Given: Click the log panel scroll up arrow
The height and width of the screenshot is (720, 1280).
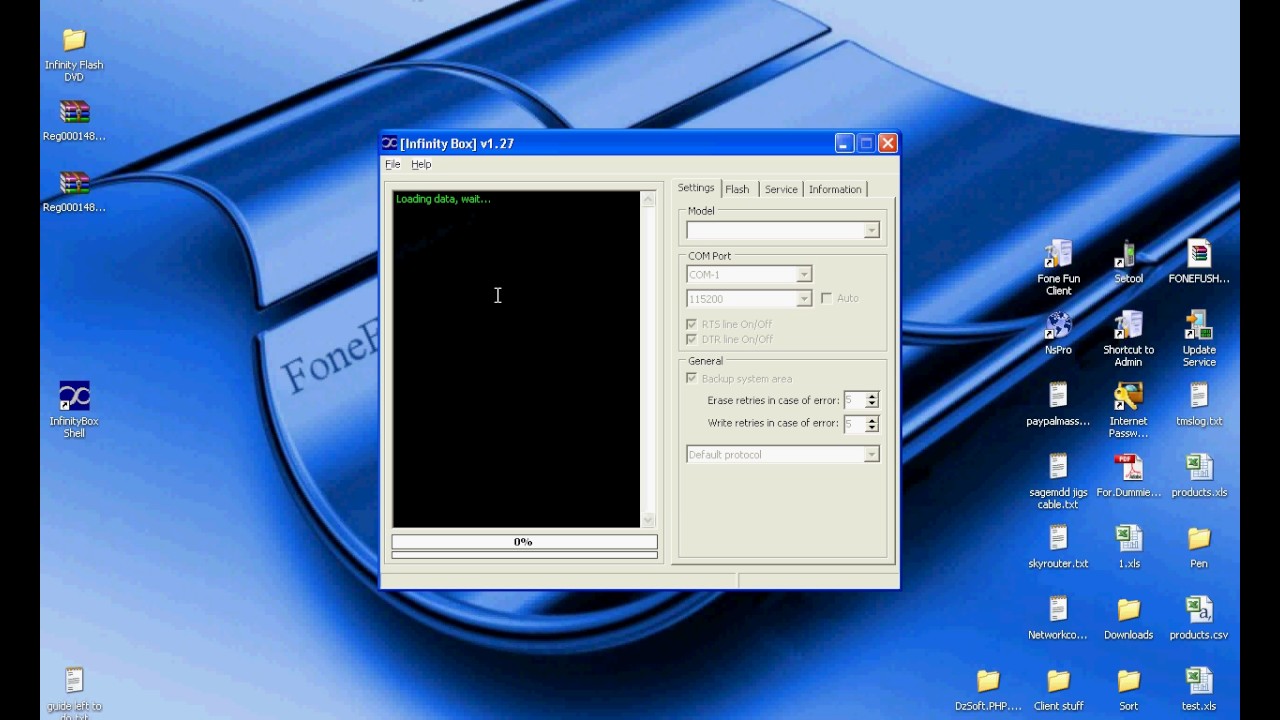Looking at the screenshot, I should (648, 199).
